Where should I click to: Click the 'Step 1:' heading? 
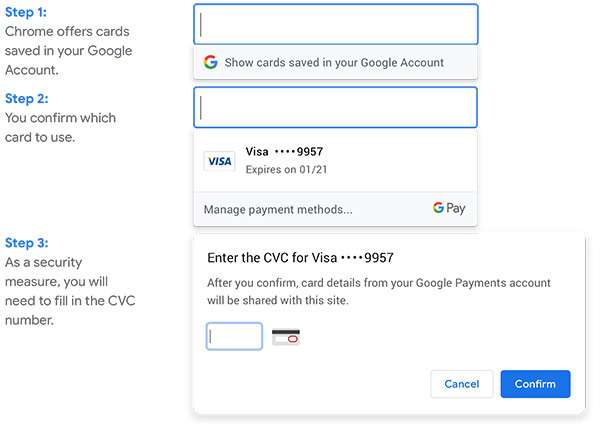(x=26, y=12)
